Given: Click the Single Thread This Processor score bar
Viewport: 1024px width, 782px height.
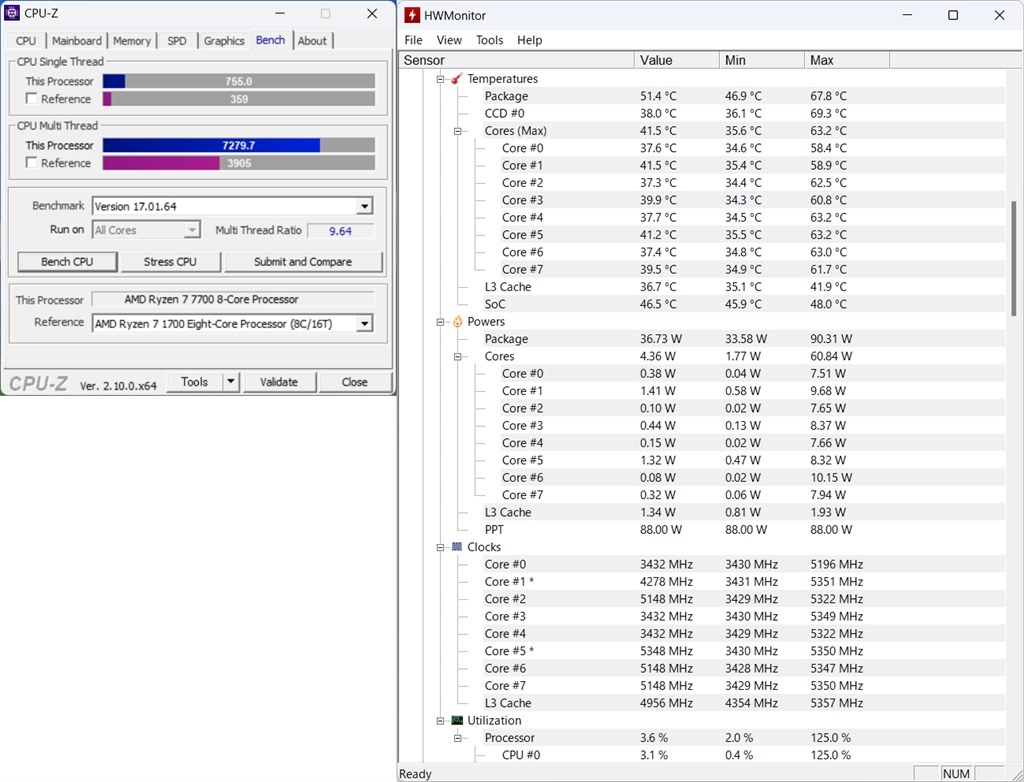Looking at the screenshot, I should tap(239, 81).
